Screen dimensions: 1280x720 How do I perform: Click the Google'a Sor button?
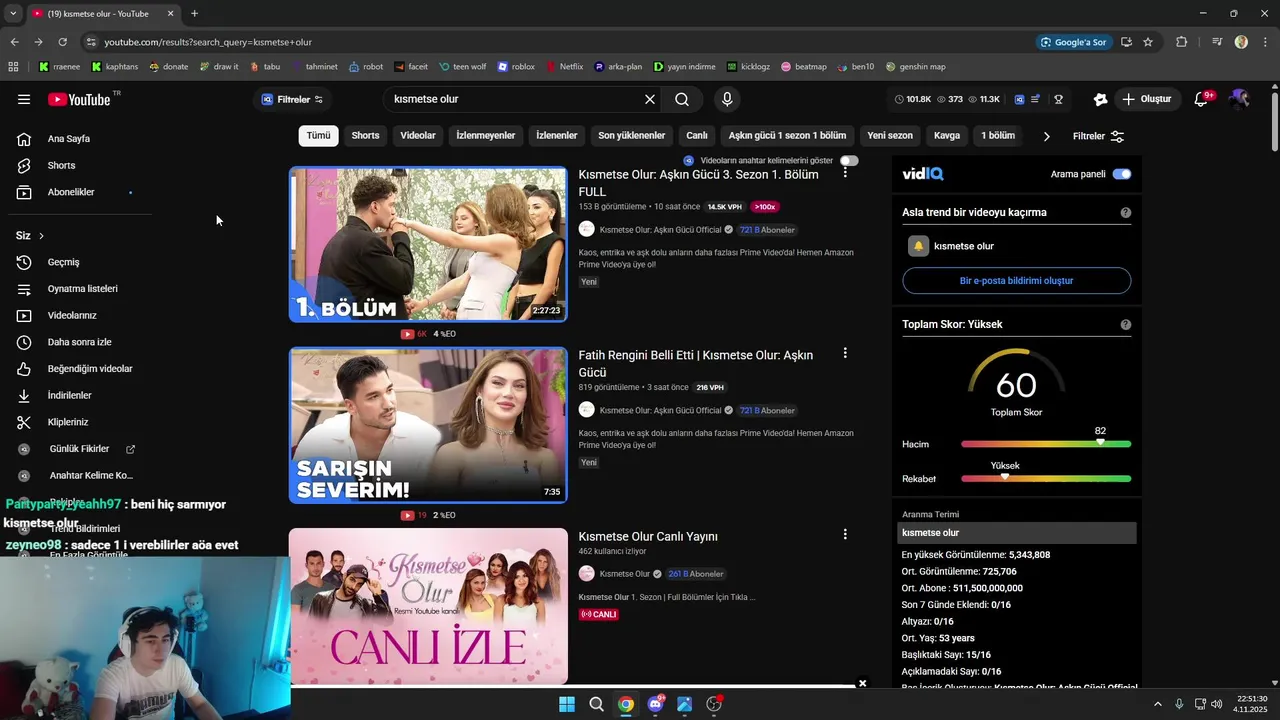pos(1074,42)
